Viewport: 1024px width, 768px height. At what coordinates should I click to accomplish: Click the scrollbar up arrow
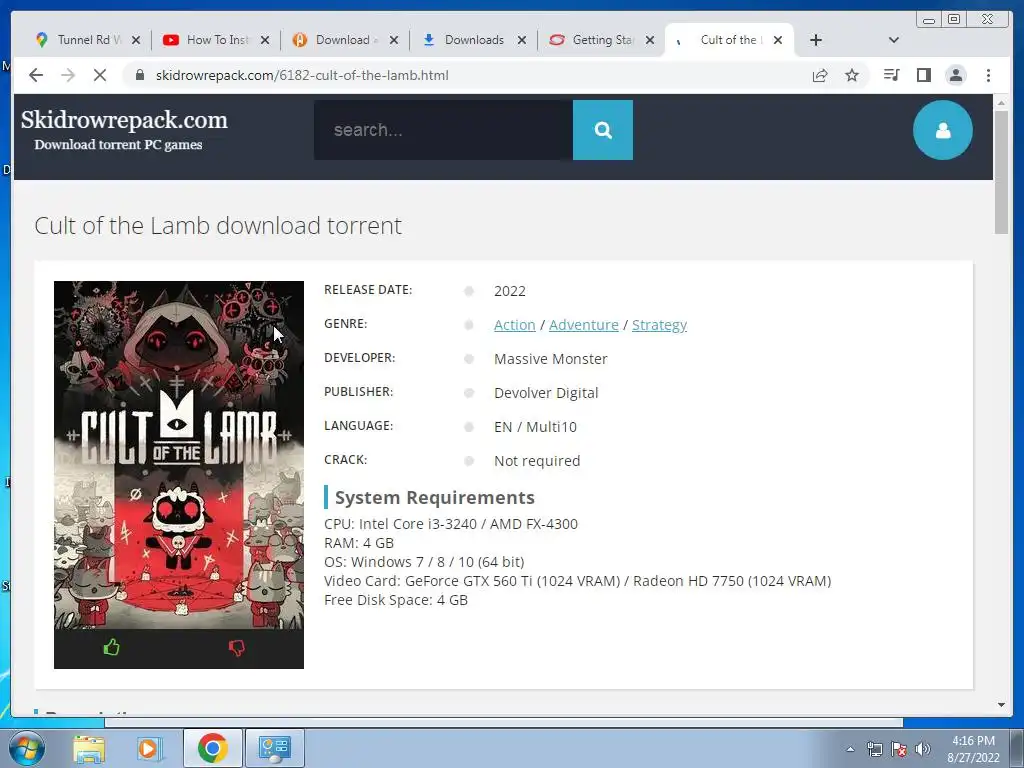(1001, 103)
